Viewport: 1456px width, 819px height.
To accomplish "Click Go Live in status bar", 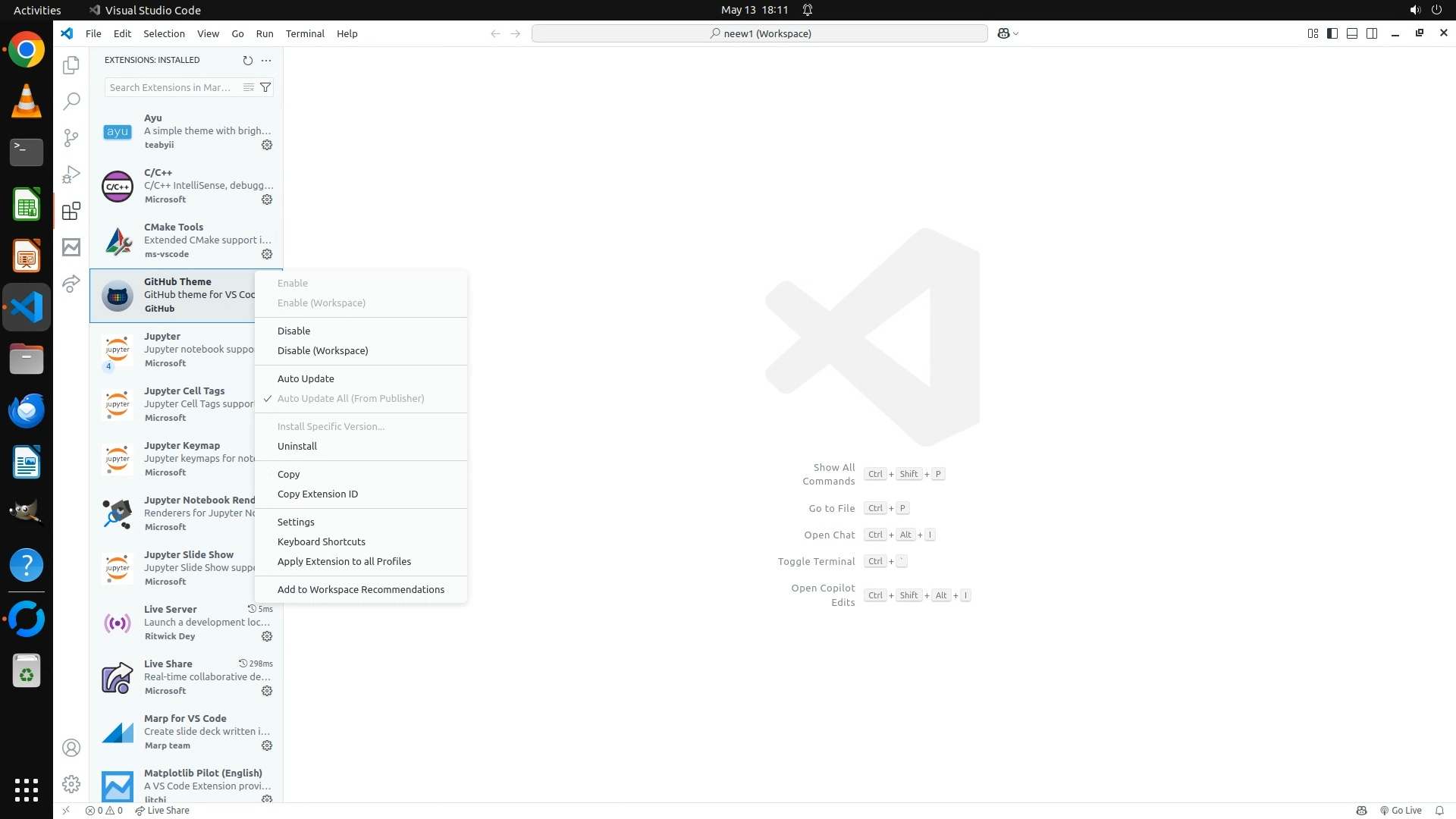I will point(1401,810).
